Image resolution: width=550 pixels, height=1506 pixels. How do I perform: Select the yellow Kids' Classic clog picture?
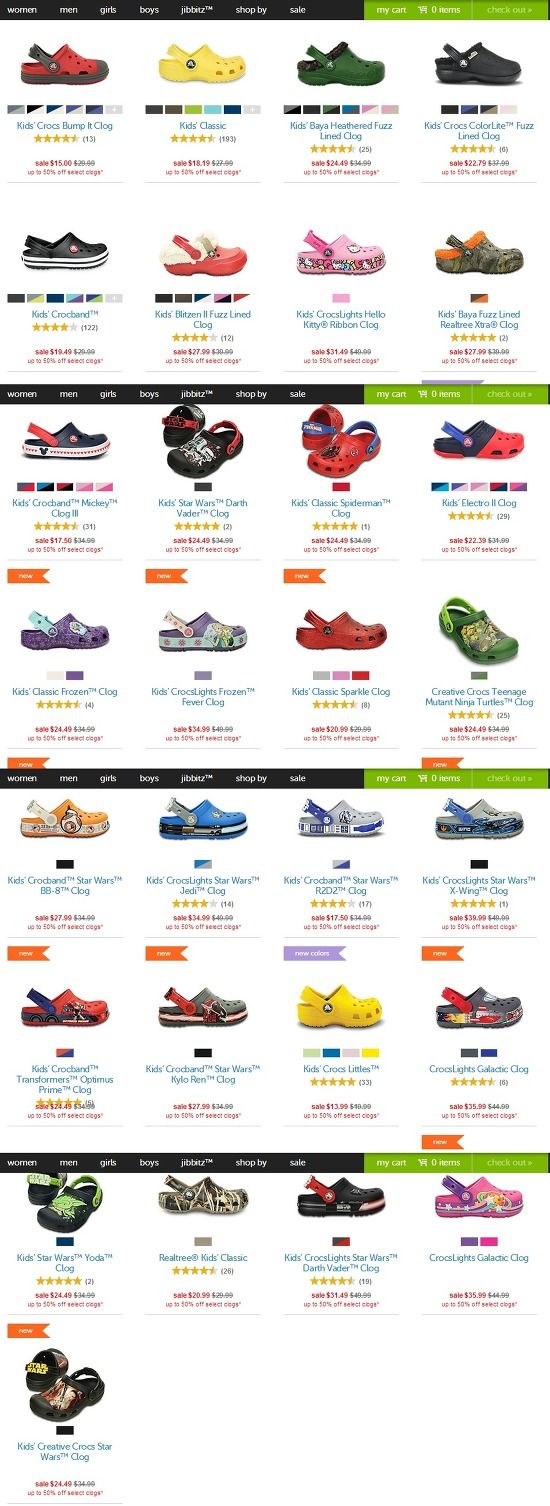coord(203,64)
